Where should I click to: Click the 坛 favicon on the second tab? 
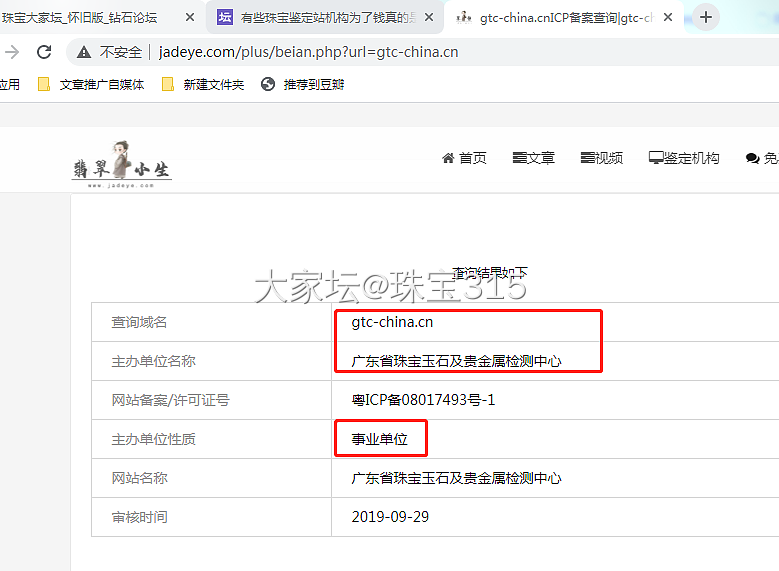click(x=225, y=17)
